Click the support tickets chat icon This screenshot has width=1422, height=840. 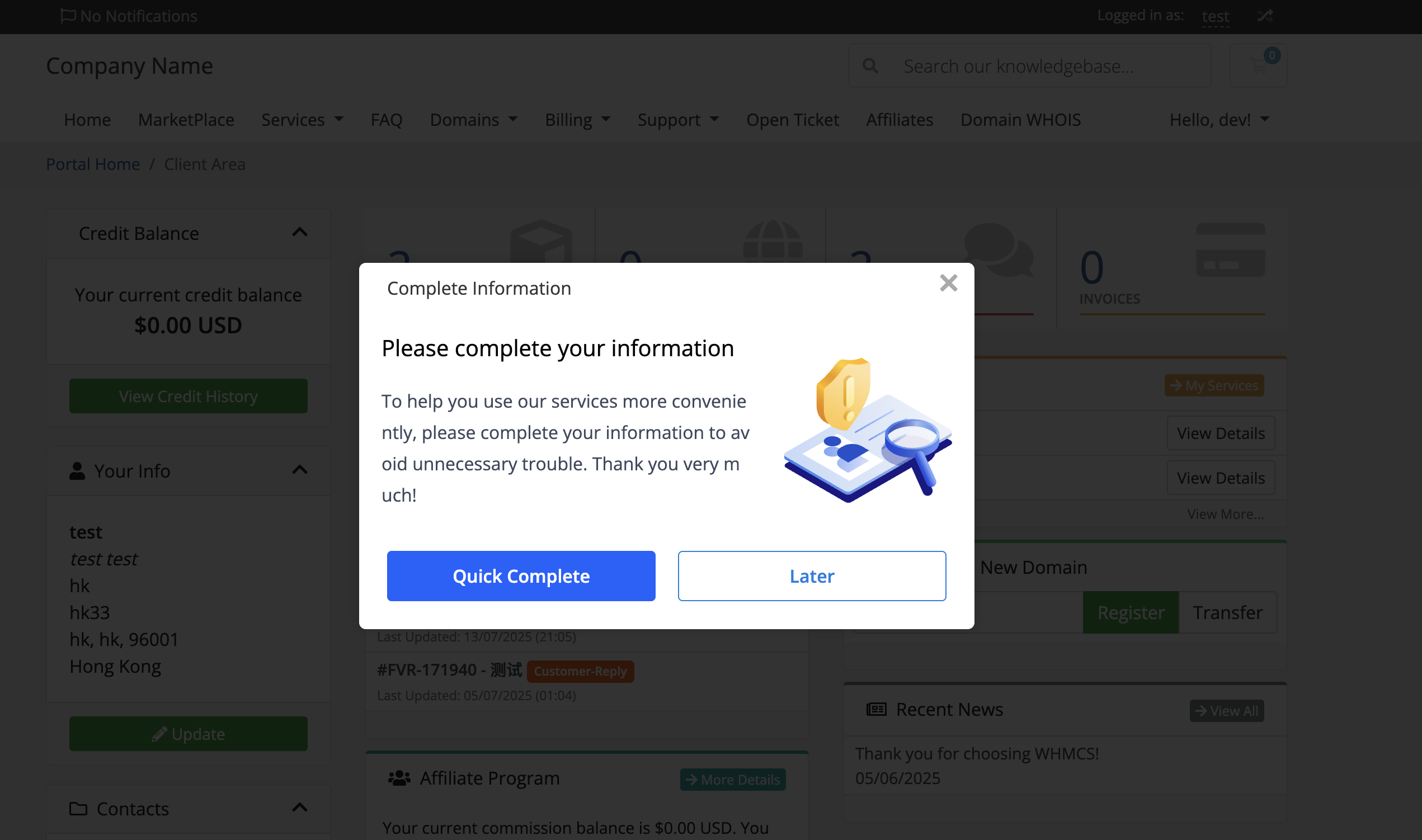tap(999, 249)
